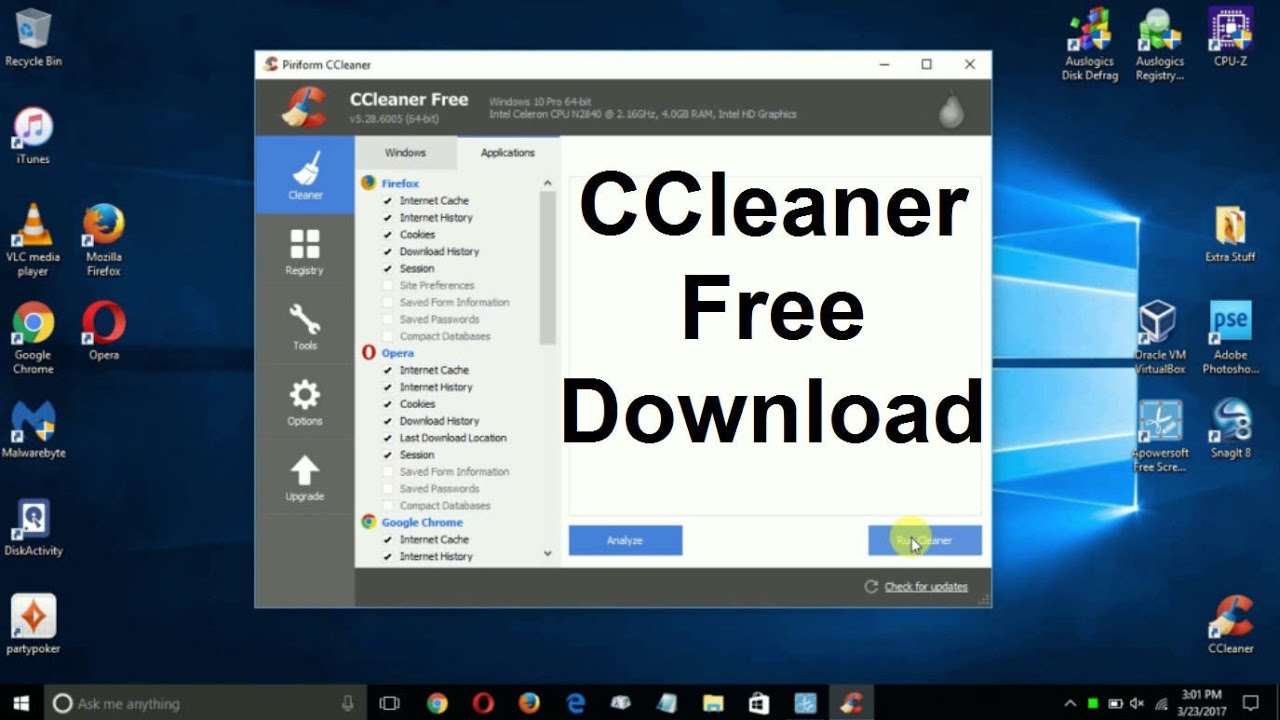Click the Cortana microphone icon
The width and height of the screenshot is (1280, 720).
click(347, 703)
